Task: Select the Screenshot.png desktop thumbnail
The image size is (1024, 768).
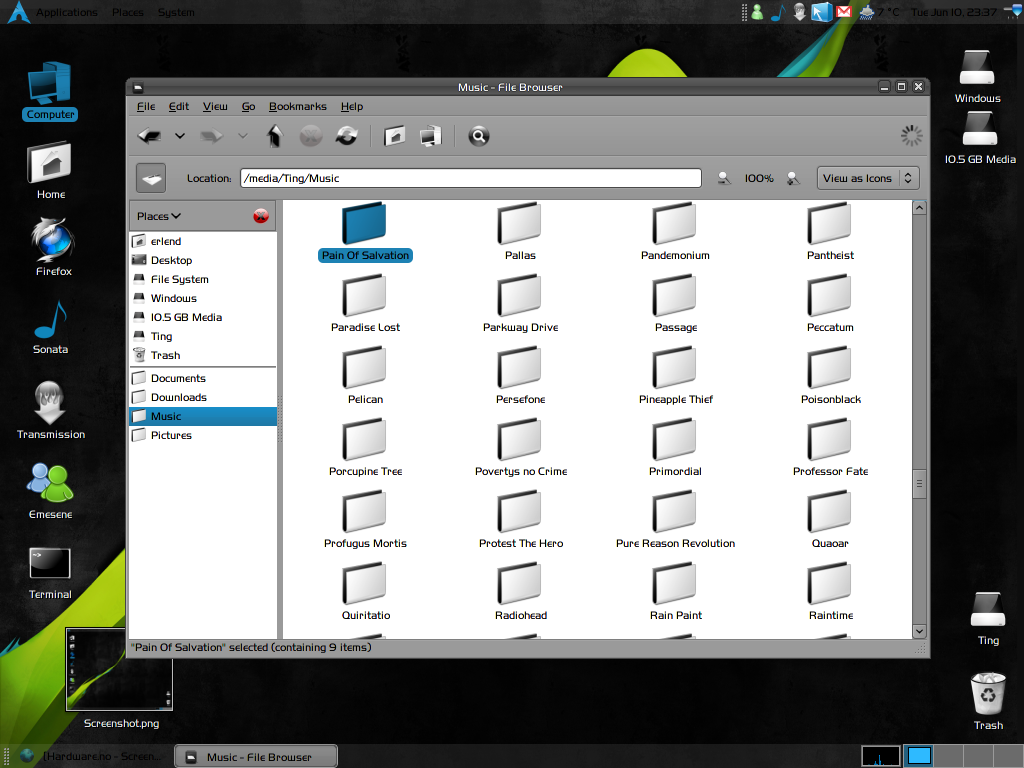Action: pos(120,679)
